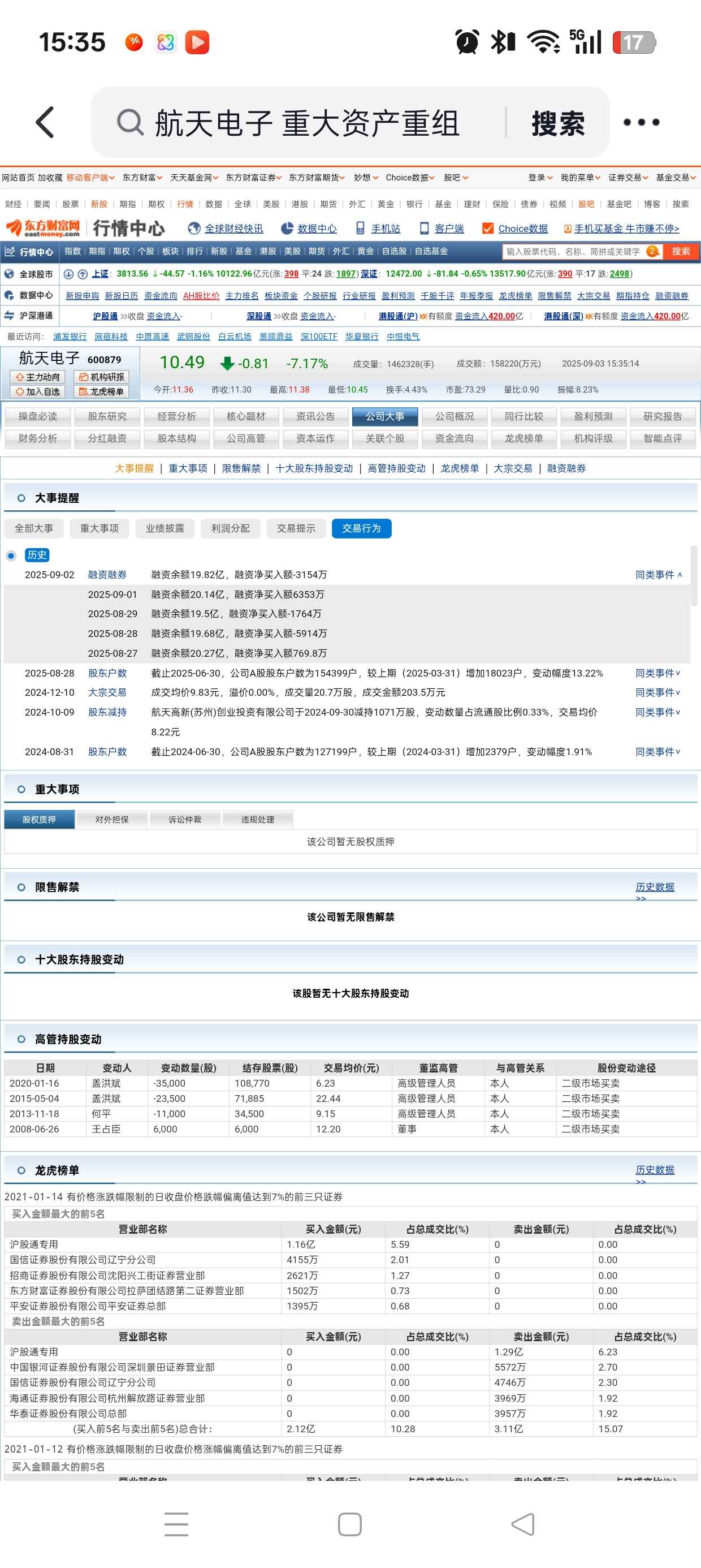Click the orange 搜索 button in quote bar
The image size is (701, 1568).
tap(681, 251)
